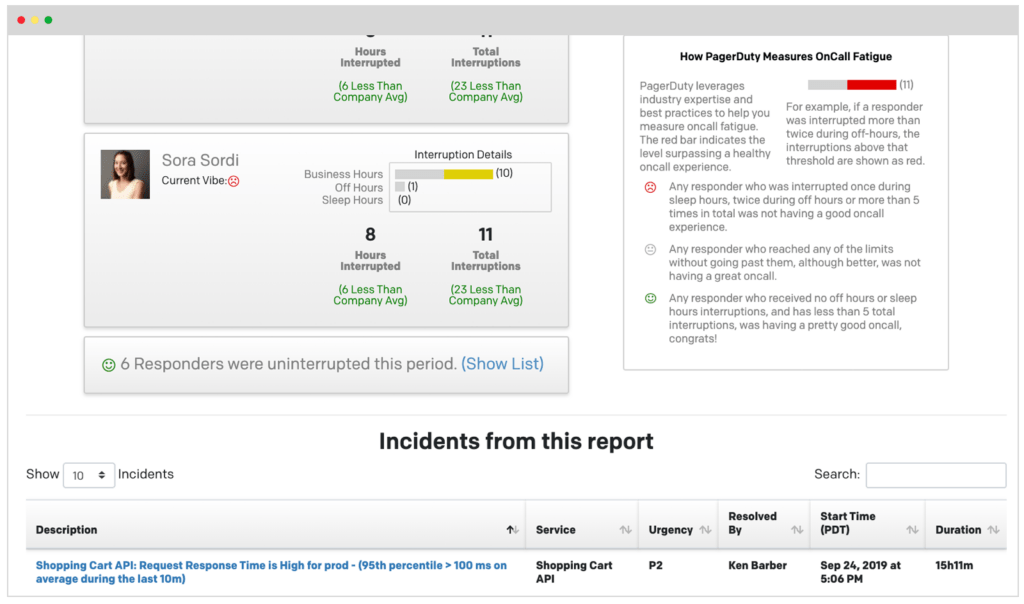Click the Interruption Details label
This screenshot has width=1024, height=604.
click(x=463, y=155)
